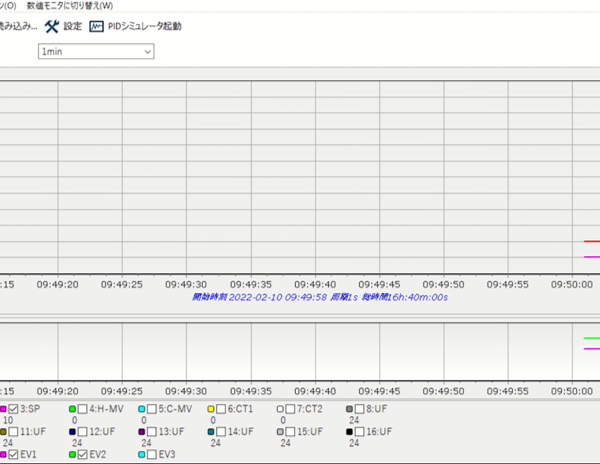Enable the 4:H-MV channel checkbox
This screenshot has width=600, height=464.
pyautogui.click(x=83, y=409)
